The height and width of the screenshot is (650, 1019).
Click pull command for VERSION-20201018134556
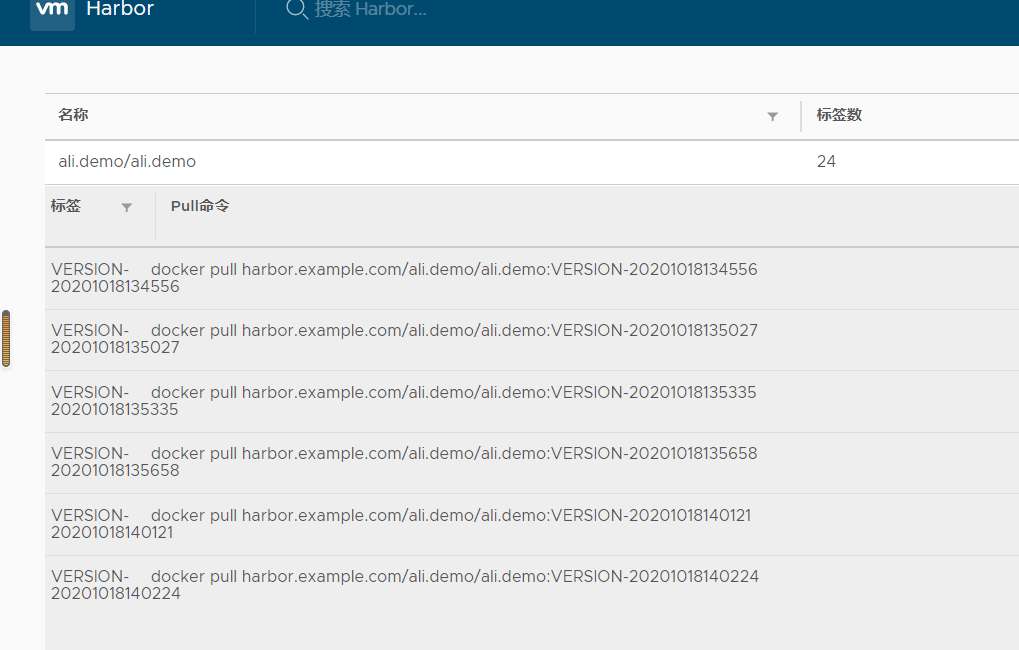pos(453,269)
